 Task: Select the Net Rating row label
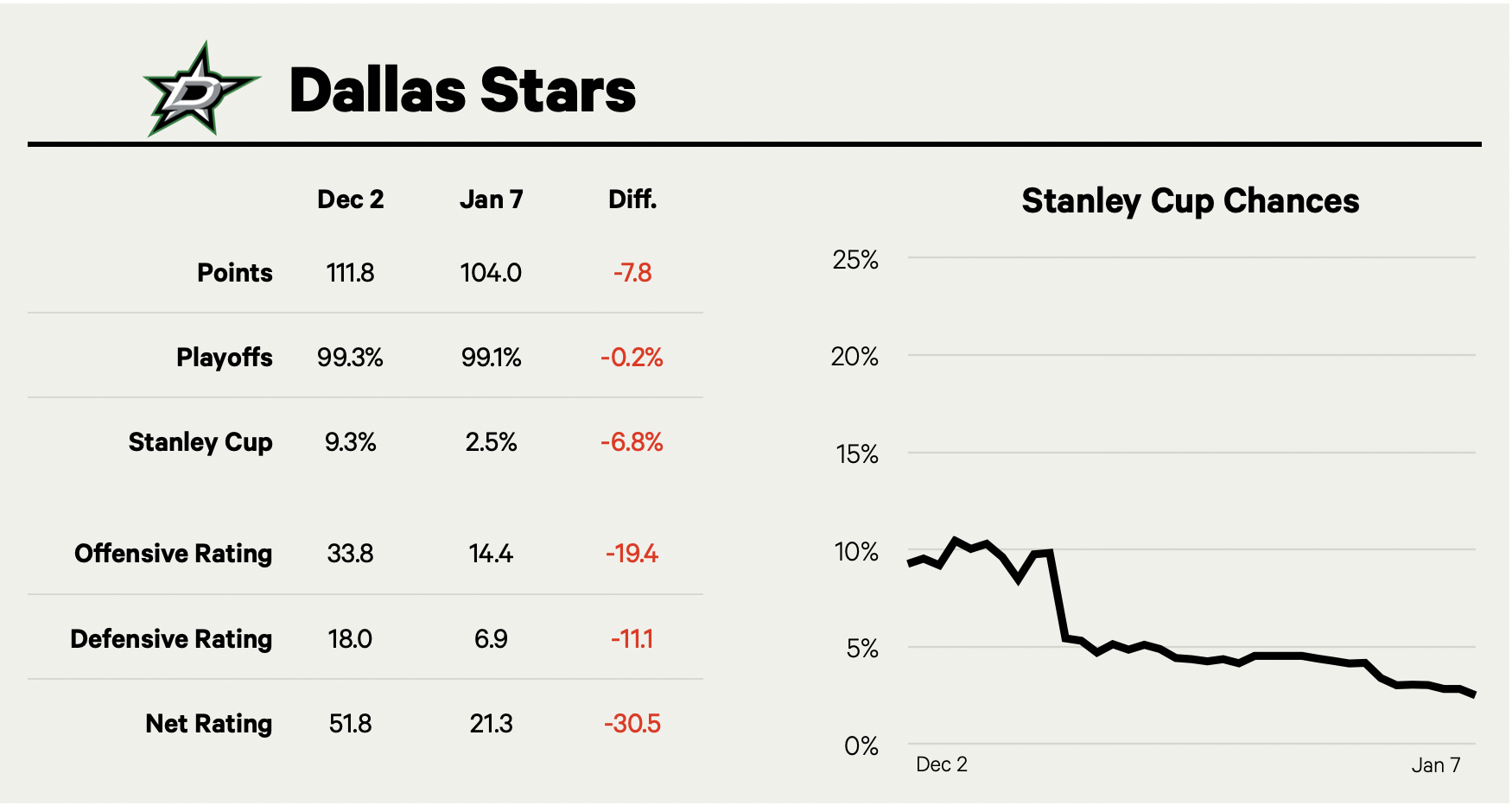click(x=208, y=724)
